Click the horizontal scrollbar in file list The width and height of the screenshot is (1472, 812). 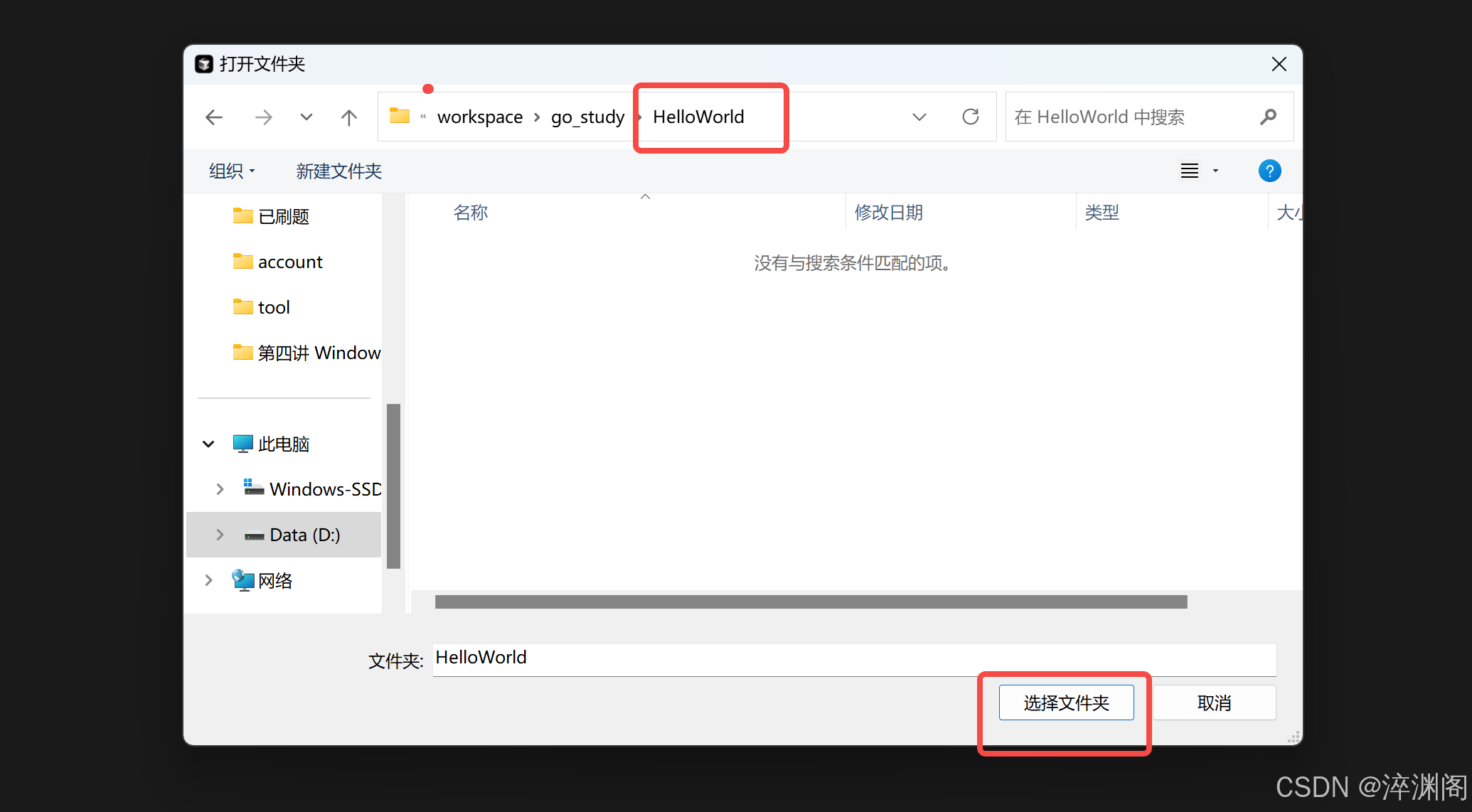click(811, 602)
